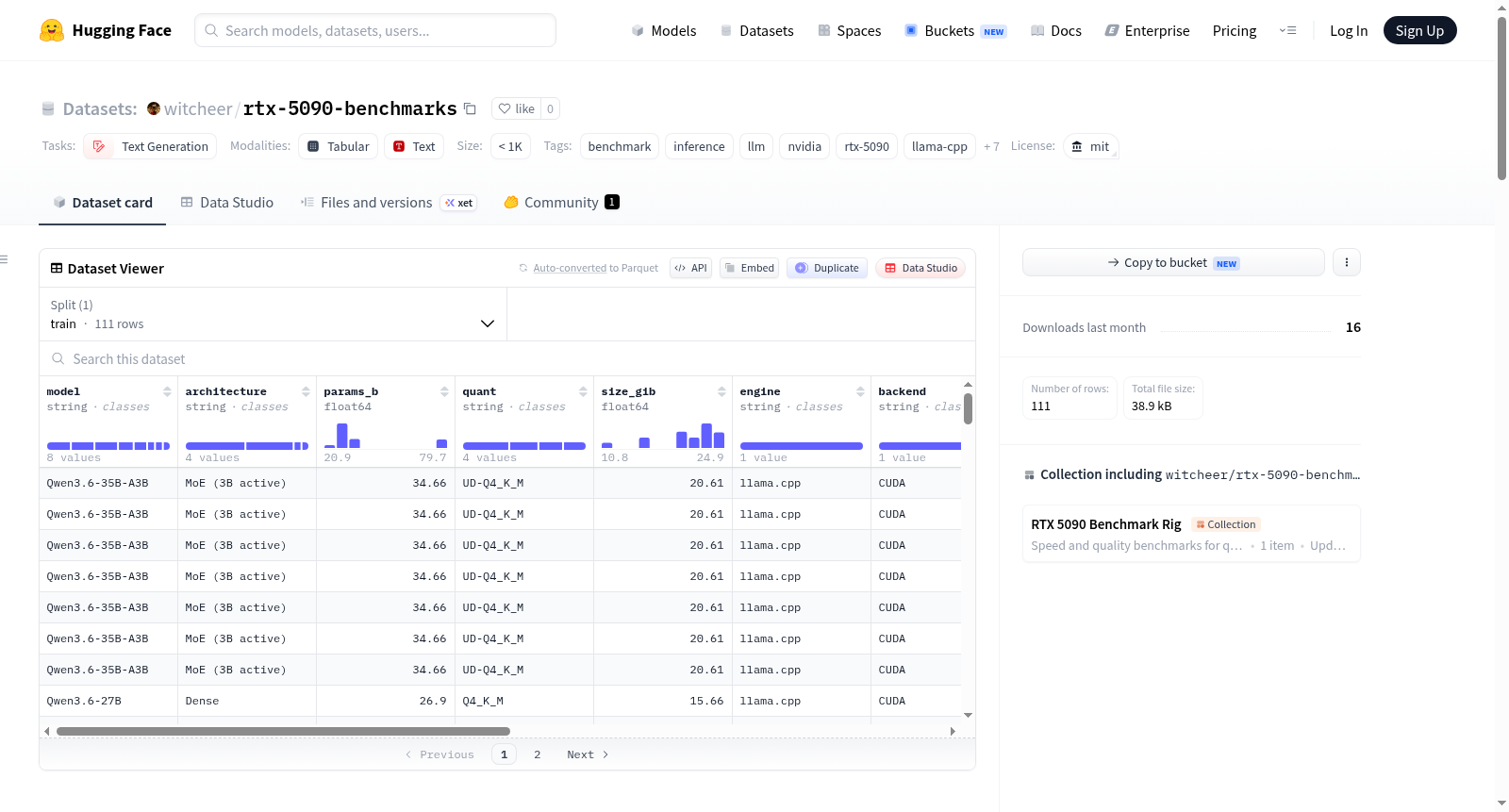Open the Auto-converted to Parquet link

pyautogui.click(x=595, y=268)
